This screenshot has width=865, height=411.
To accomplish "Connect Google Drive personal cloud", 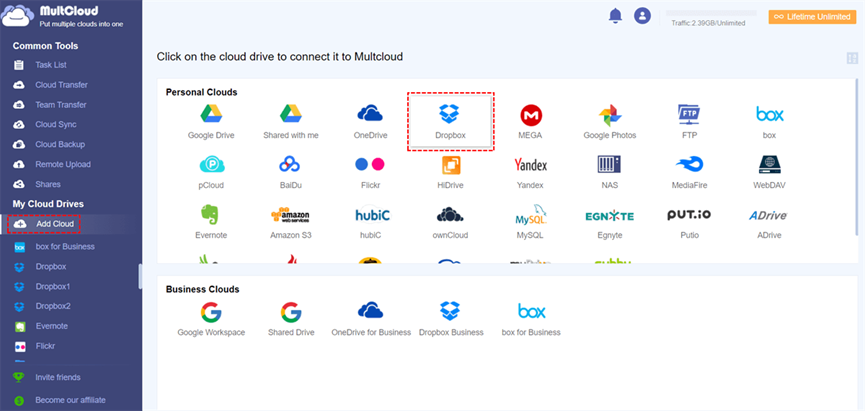I will (211, 121).
